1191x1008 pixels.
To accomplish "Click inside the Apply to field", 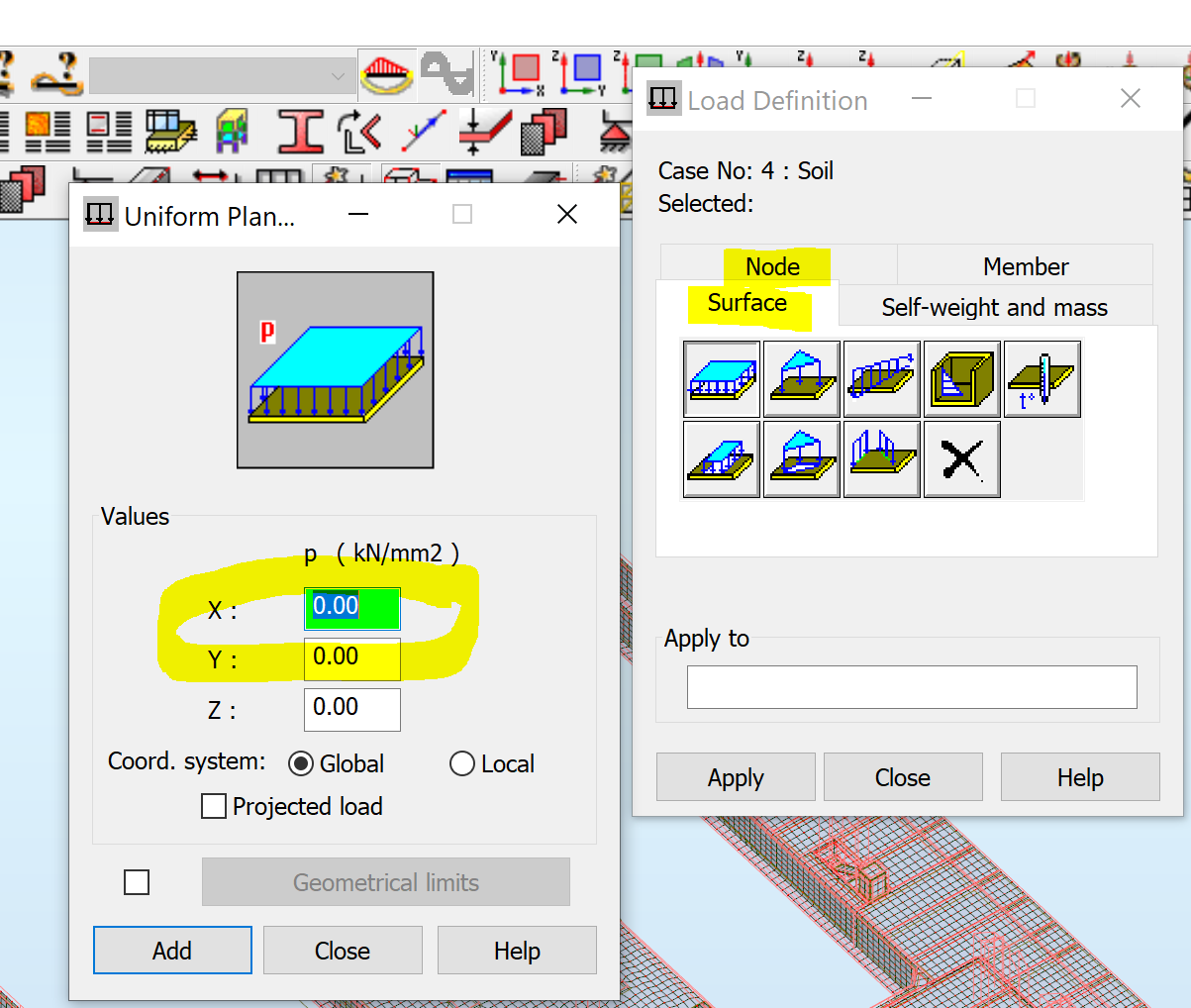I will (910, 686).
